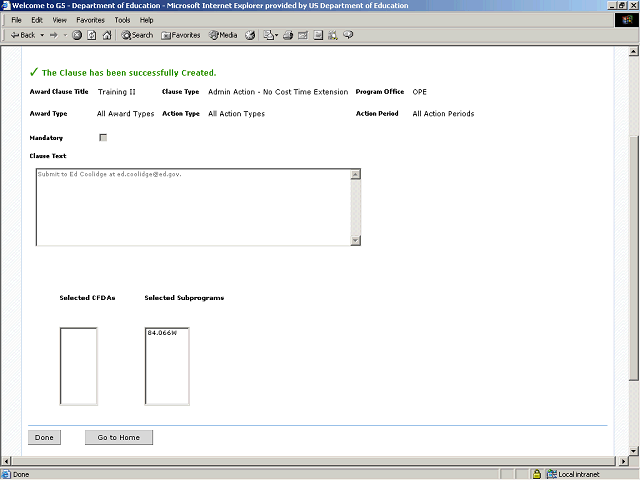Open the Media toolbar button

coord(223,35)
